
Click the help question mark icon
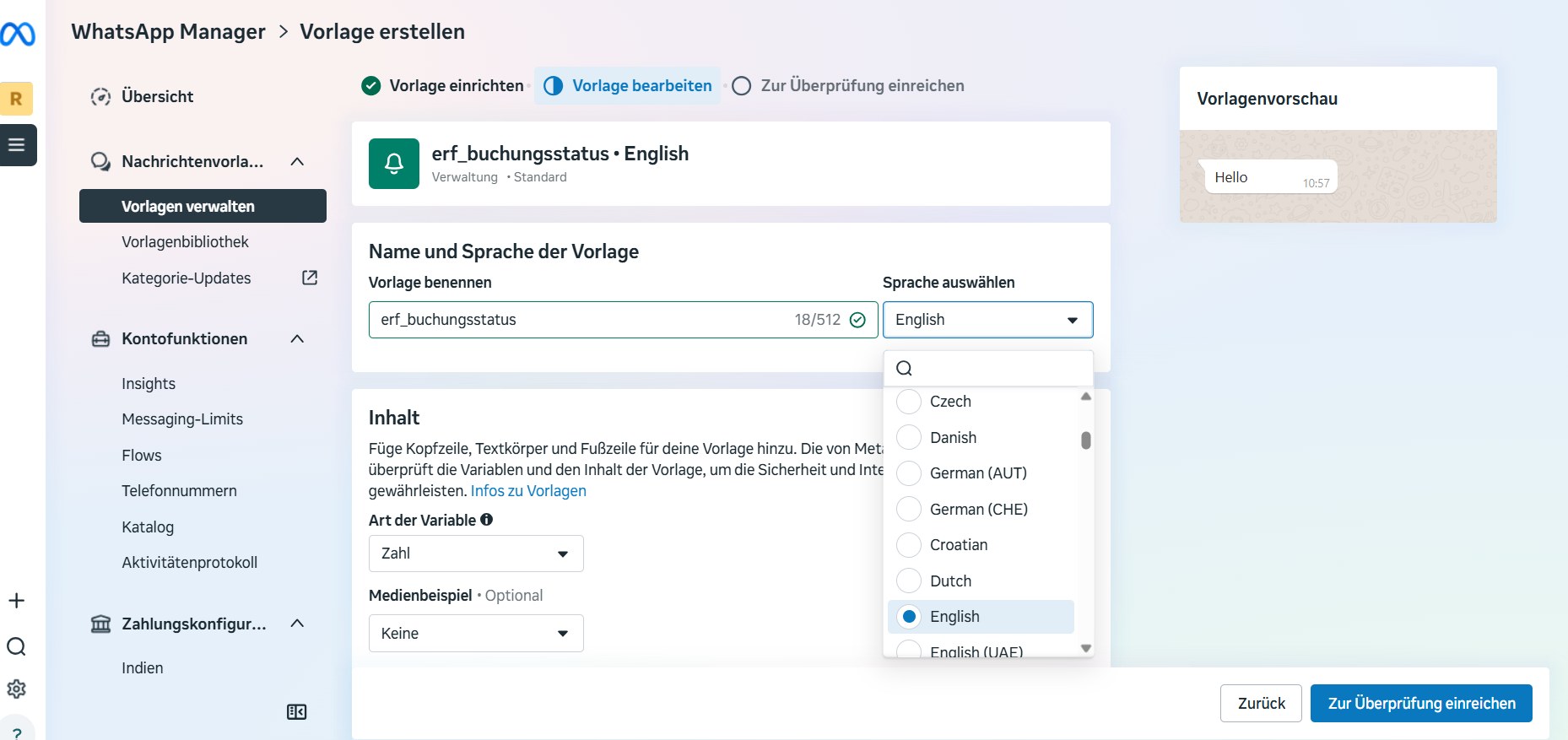point(16,732)
